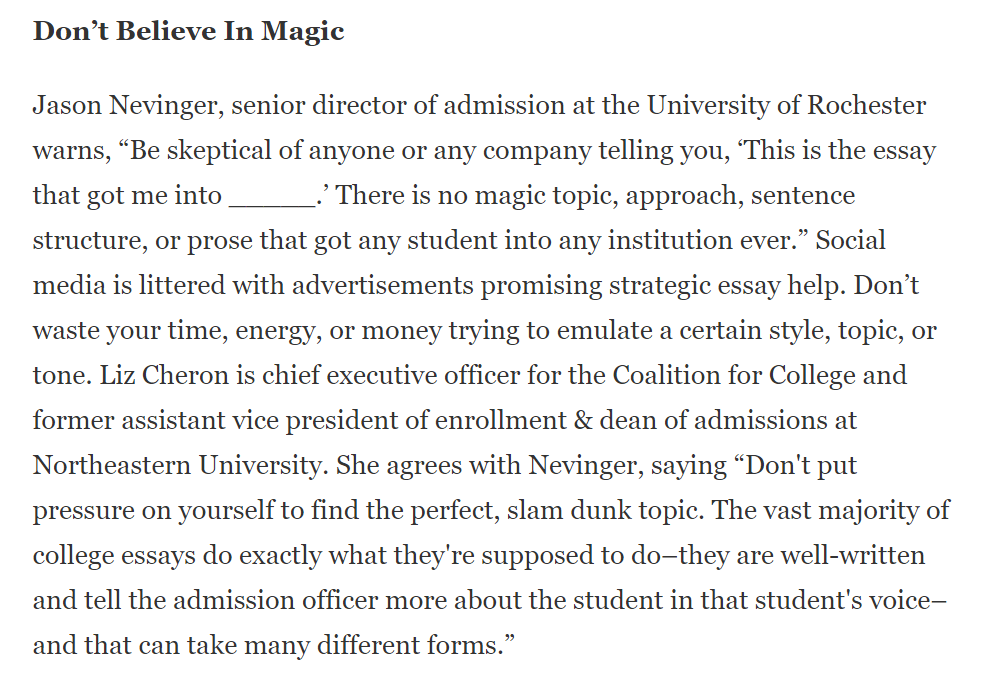990x676 pixels.
Task: Click the hyphenated word 'well-written'
Action: tap(853, 555)
